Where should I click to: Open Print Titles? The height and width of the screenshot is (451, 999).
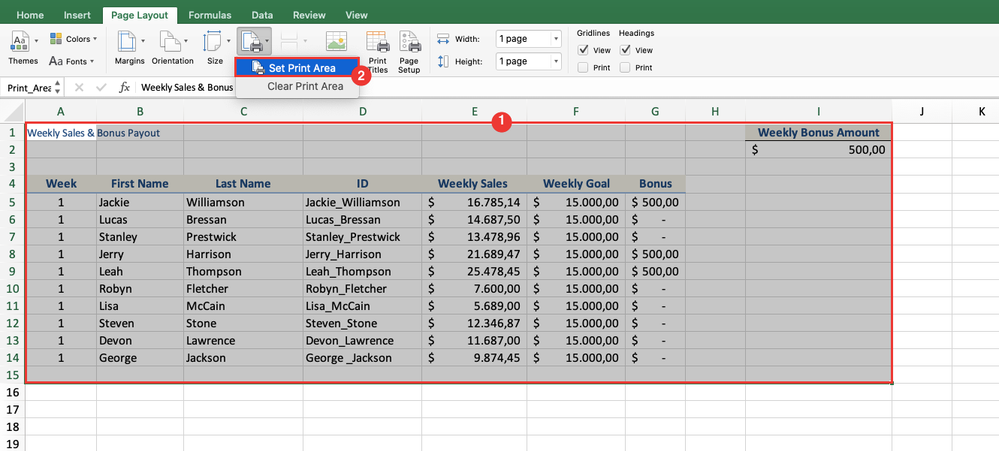[377, 52]
